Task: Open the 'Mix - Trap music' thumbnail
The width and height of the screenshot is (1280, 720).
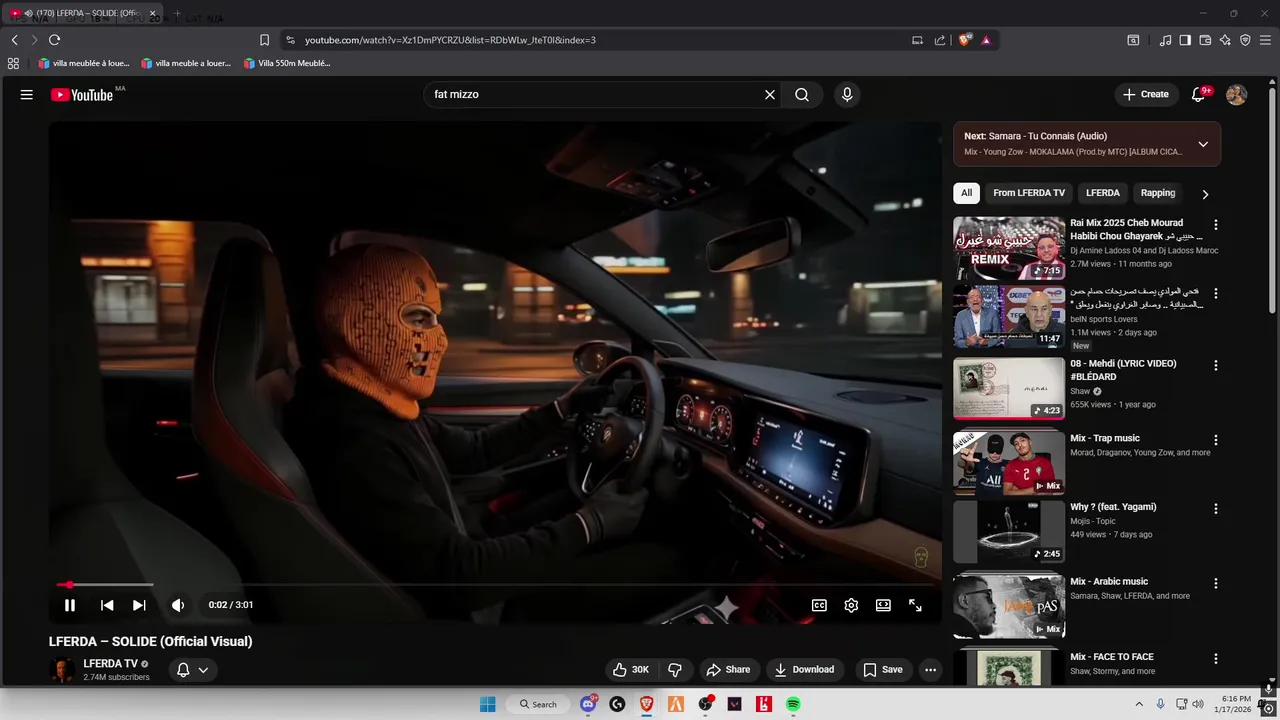Action: (1009, 463)
